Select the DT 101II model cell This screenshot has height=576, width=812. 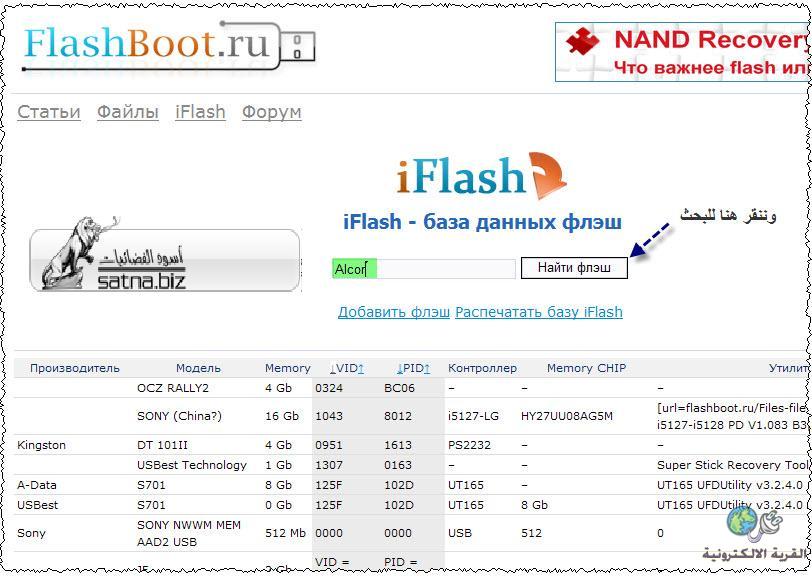pyautogui.click(x=162, y=445)
